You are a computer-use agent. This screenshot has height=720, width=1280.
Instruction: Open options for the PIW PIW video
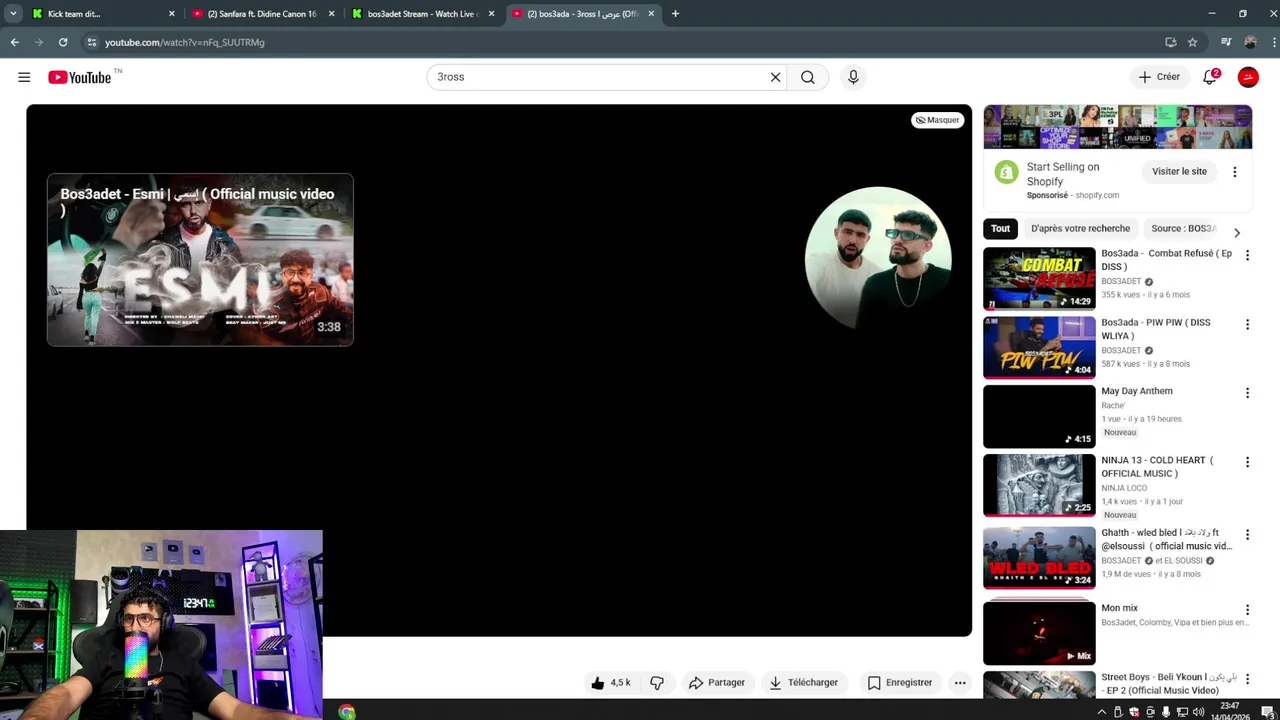[x=1247, y=325]
